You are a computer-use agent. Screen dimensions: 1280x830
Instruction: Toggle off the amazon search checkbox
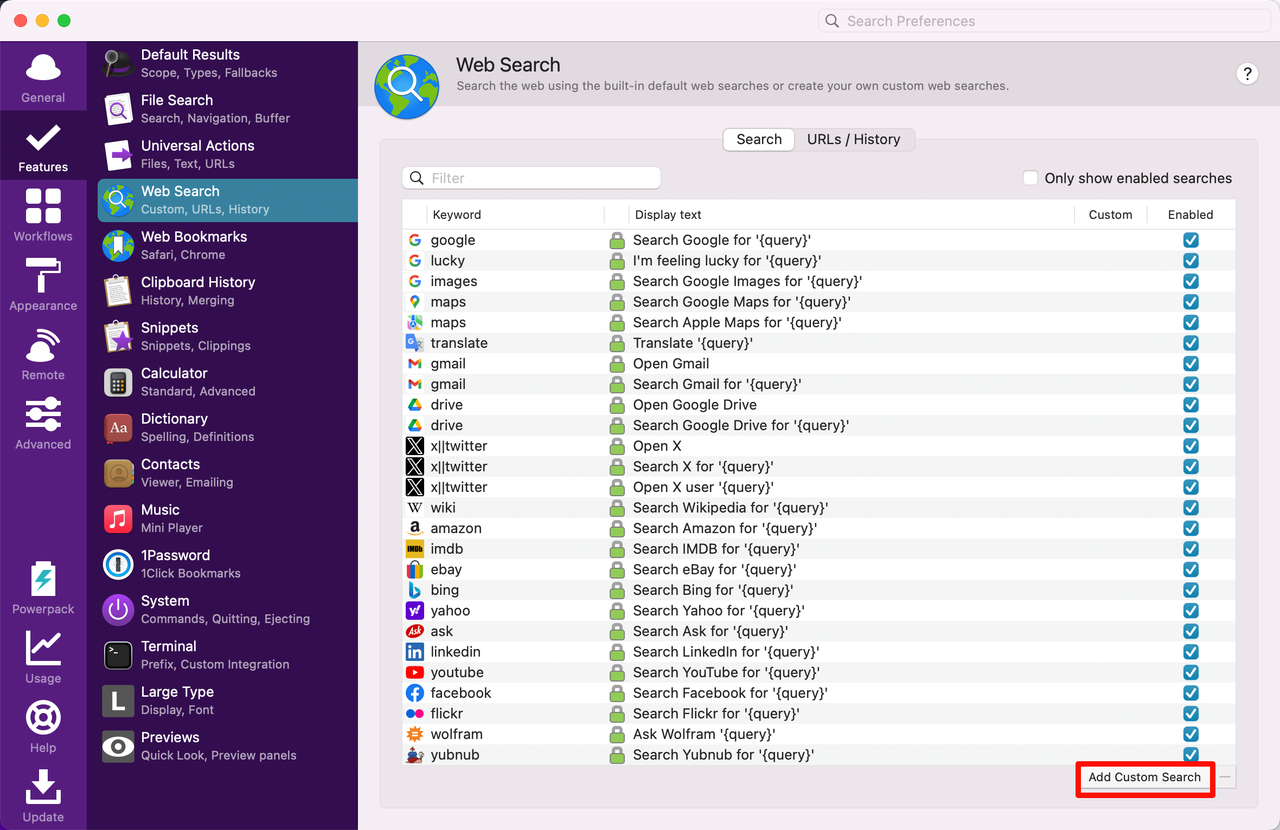click(1190, 528)
